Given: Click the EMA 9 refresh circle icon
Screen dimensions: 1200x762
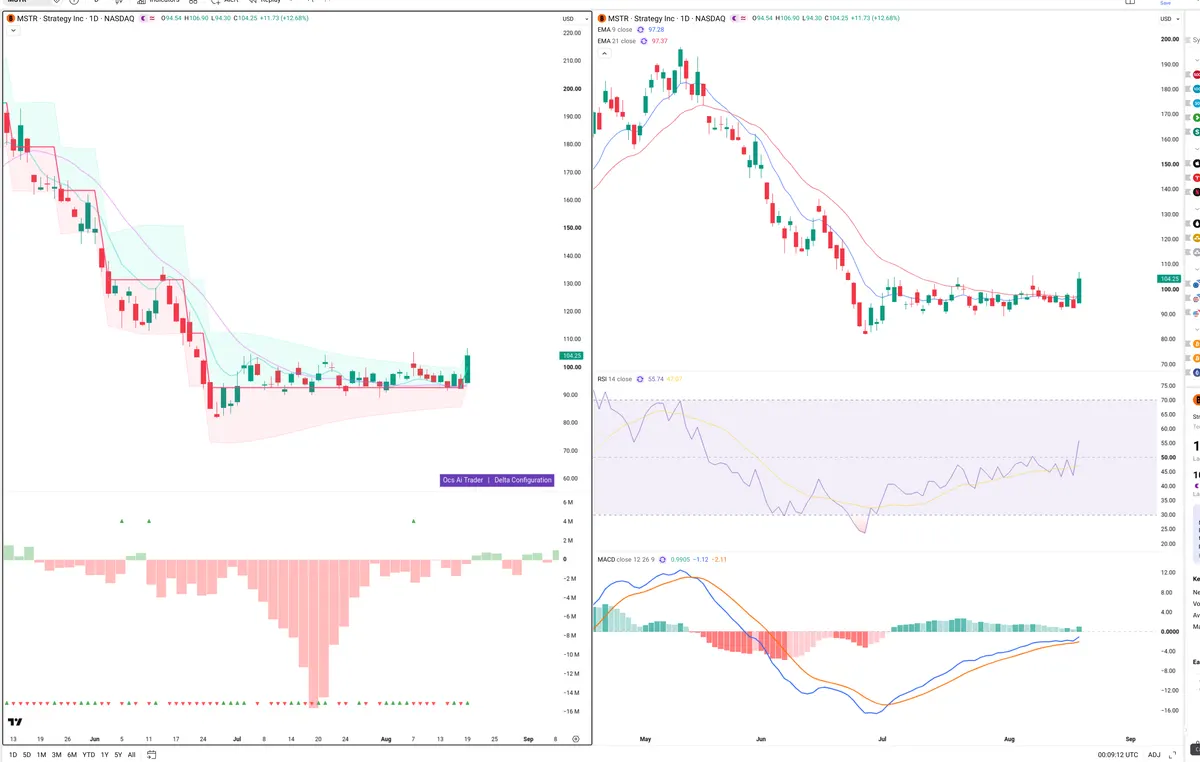Looking at the screenshot, I should [x=641, y=30].
